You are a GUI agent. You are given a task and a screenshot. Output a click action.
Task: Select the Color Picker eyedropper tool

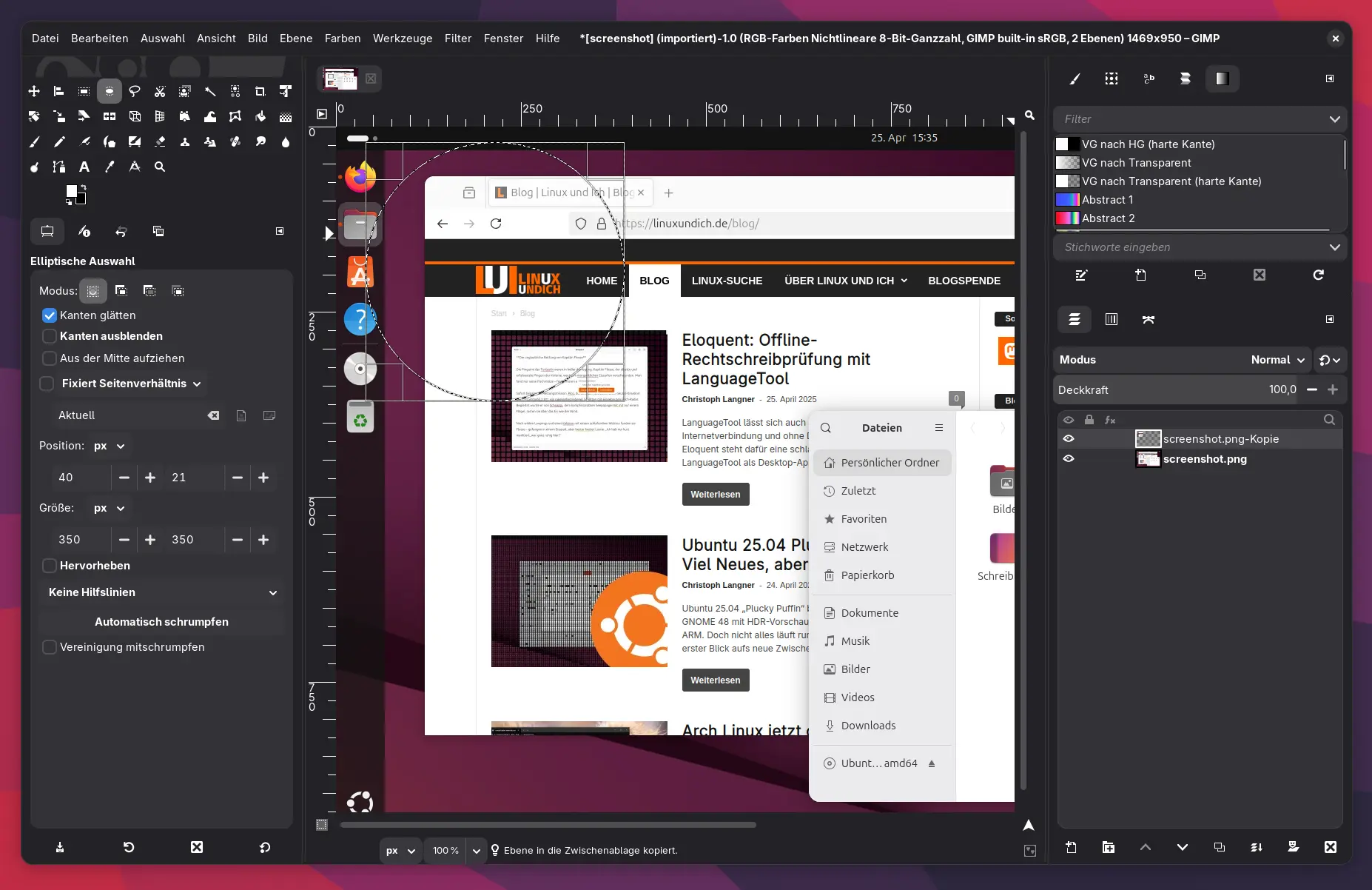pyautogui.click(x=110, y=167)
